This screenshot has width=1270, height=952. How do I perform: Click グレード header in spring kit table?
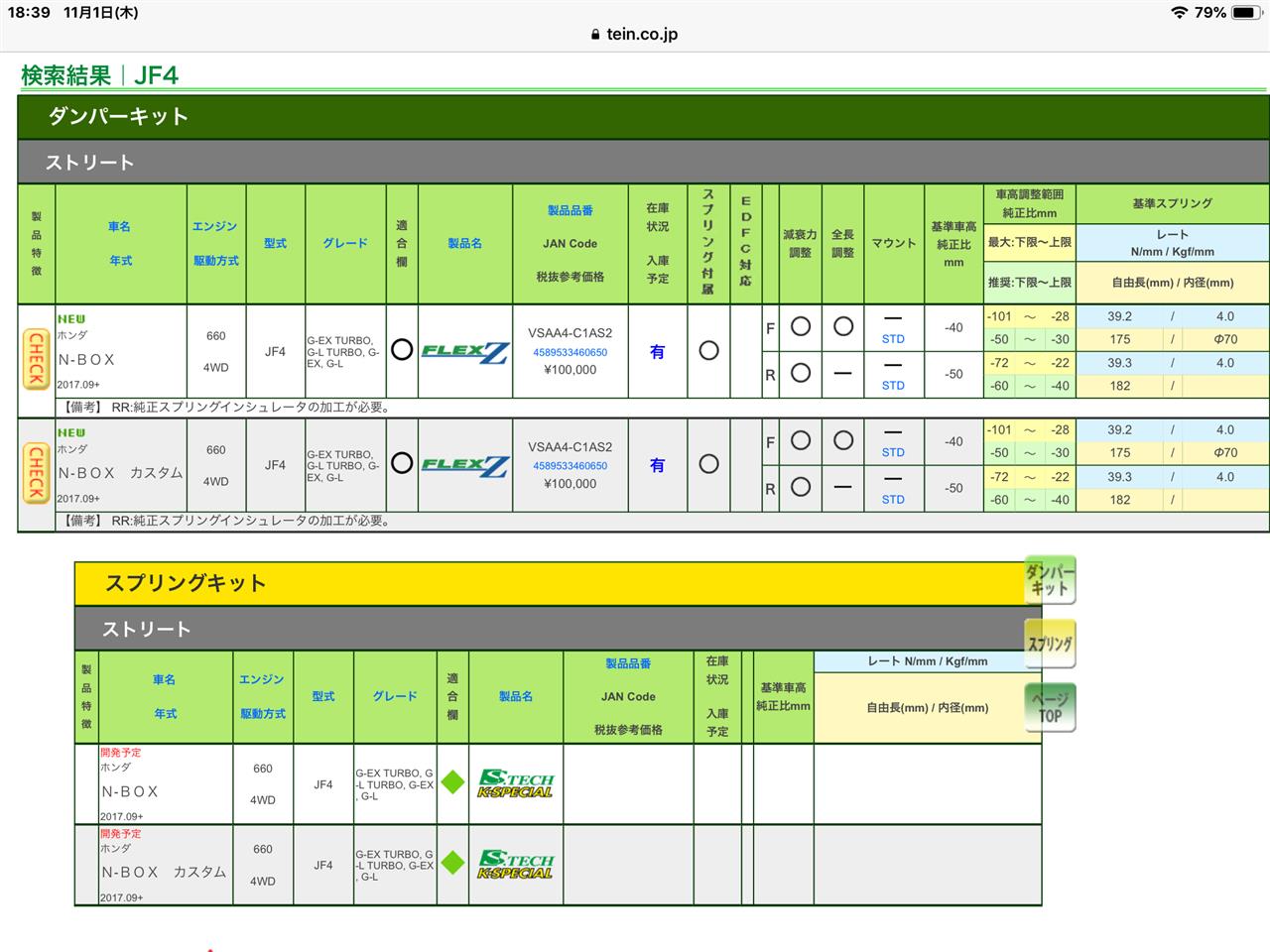(395, 696)
